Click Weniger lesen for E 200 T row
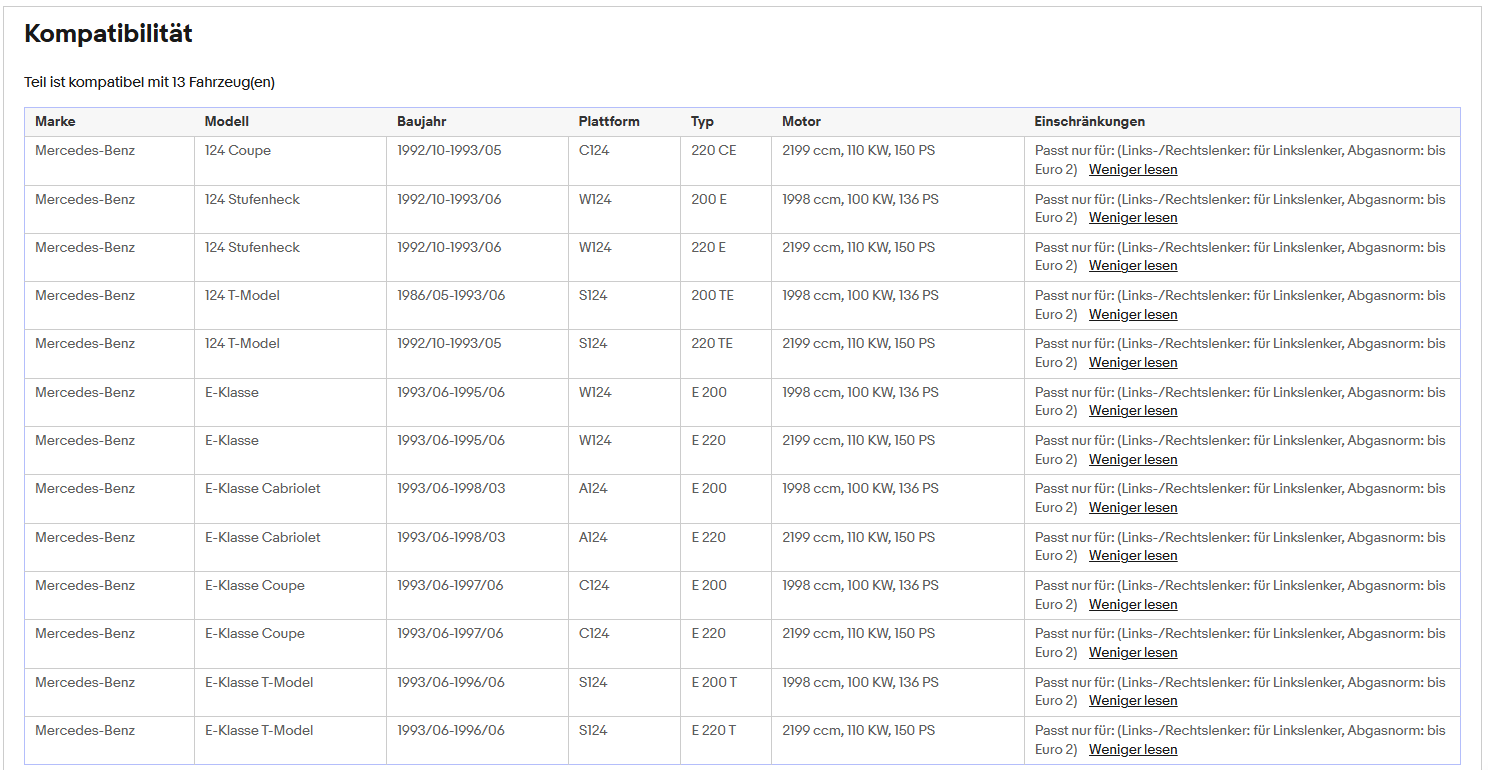 coord(1133,700)
